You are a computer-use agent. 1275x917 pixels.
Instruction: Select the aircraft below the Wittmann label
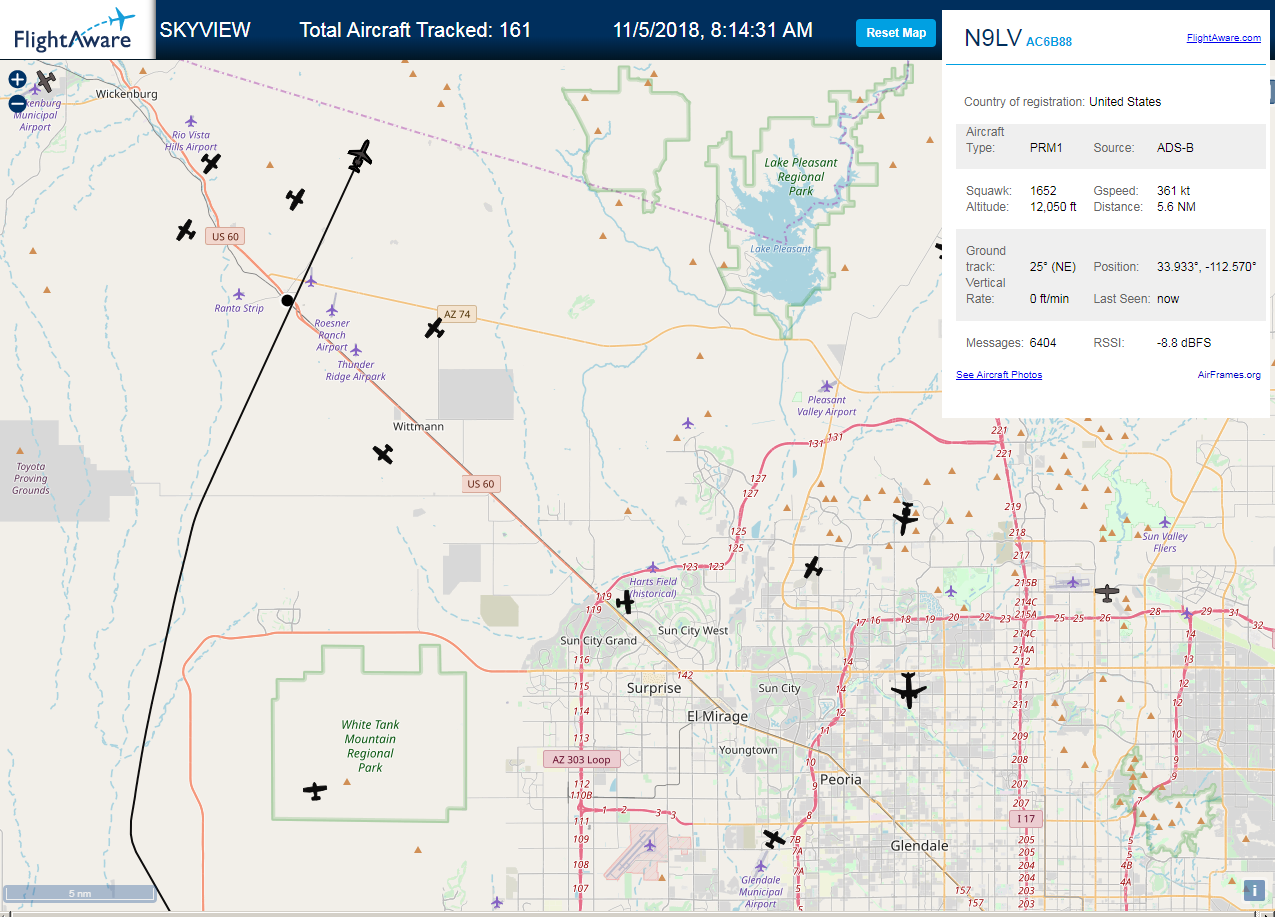(x=383, y=454)
